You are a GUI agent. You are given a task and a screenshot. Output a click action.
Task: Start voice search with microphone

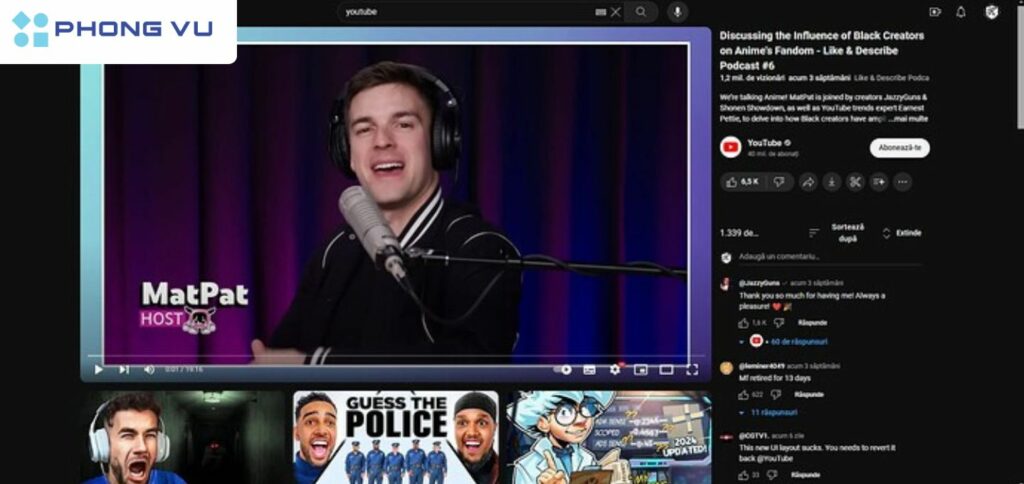tap(677, 12)
